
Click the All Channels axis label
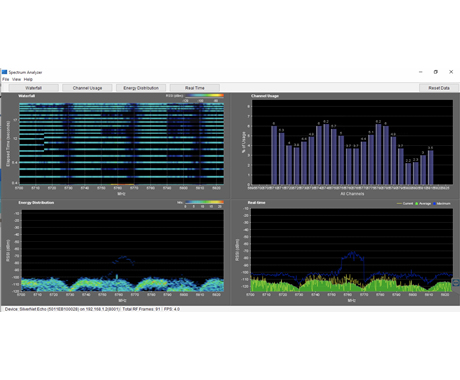click(x=352, y=194)
